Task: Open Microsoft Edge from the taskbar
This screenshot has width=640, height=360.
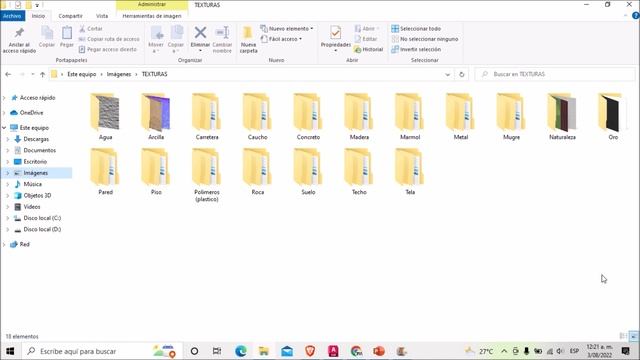Action: (x=241, y=351)
